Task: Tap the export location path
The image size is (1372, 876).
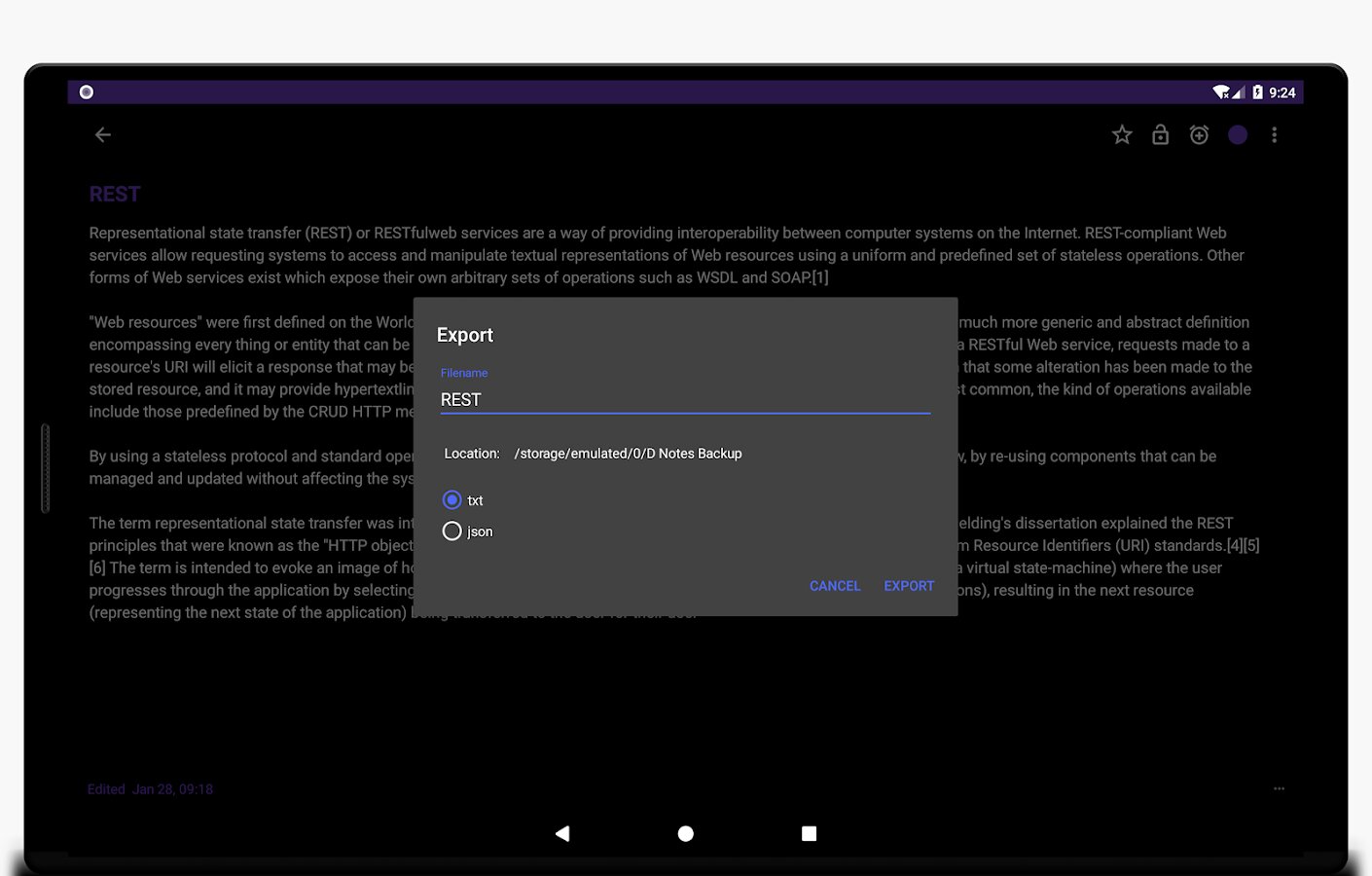Action: [628, 454]
